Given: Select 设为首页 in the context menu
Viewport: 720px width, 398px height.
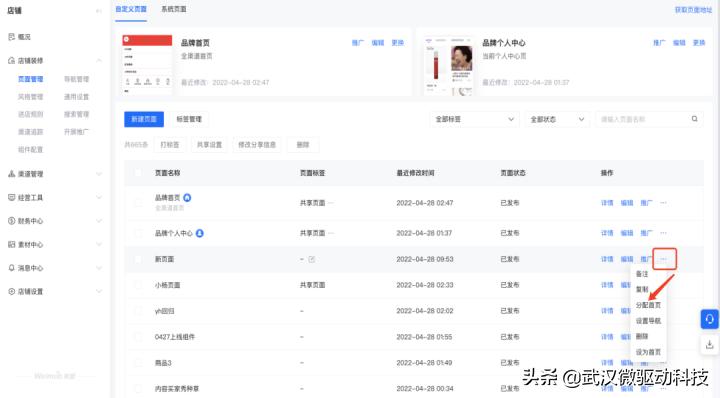Looking at the screenshot, I should point(648,352).
